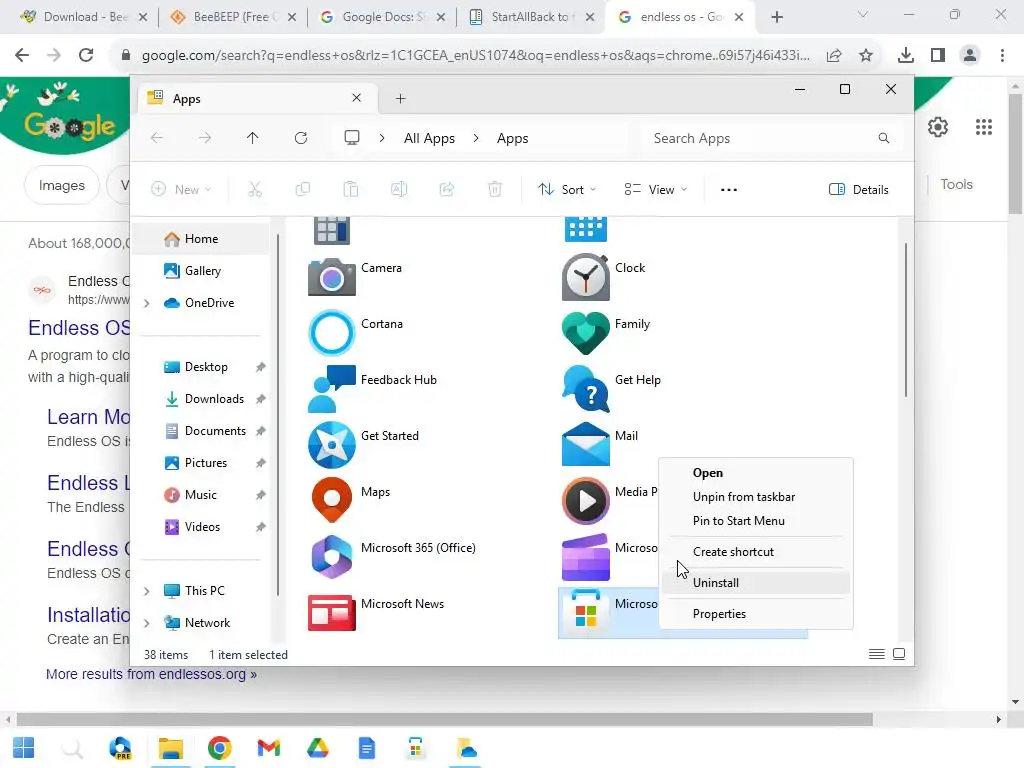This screenshot has height=768, width=1024.
Task: Click Images filter on Google
Action: pos(61,185)
